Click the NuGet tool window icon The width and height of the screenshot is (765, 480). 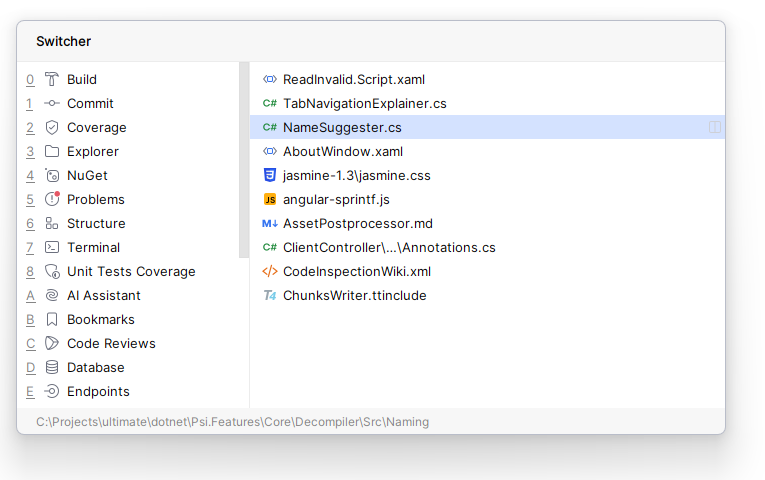[52, 176]
